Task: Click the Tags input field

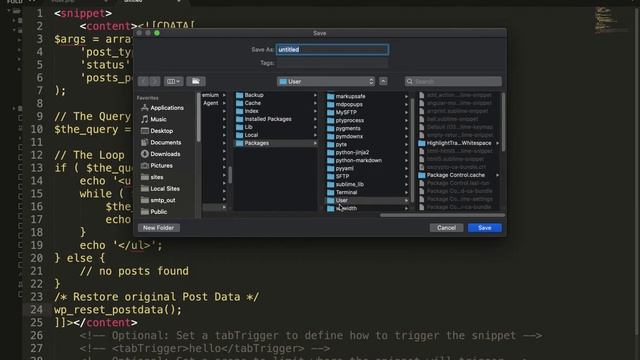Action: pyautogui.click(x=332, y=63)
